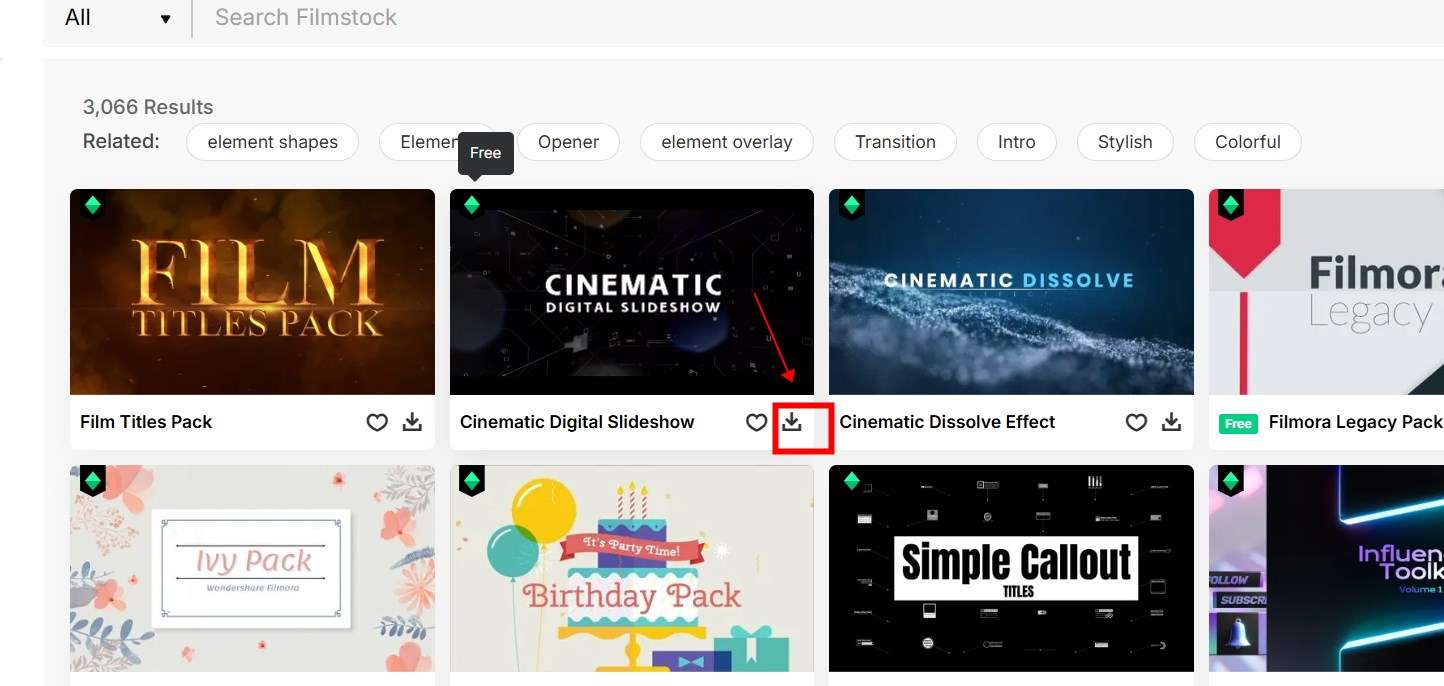Click premium badge on Simple Callout thumbnail
Image resolution: width=1444 pixels, height=686 pixels.
pos(851,481)
